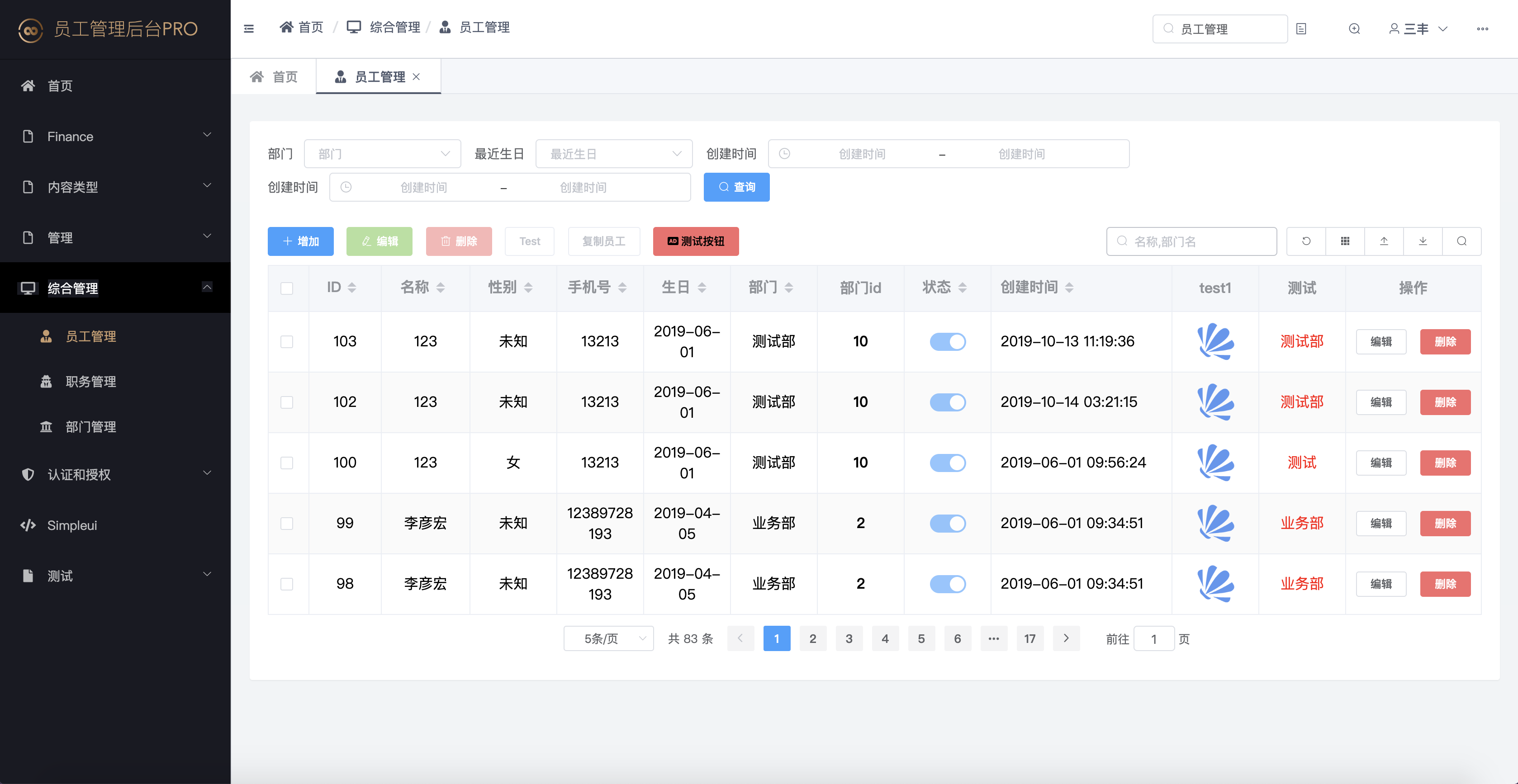Click the document icon beside header search

[x=1301, y=29]
